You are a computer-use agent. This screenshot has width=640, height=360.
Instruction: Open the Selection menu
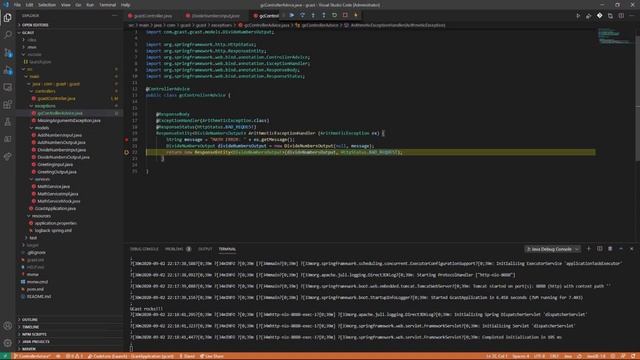click(x=47, y=5)
